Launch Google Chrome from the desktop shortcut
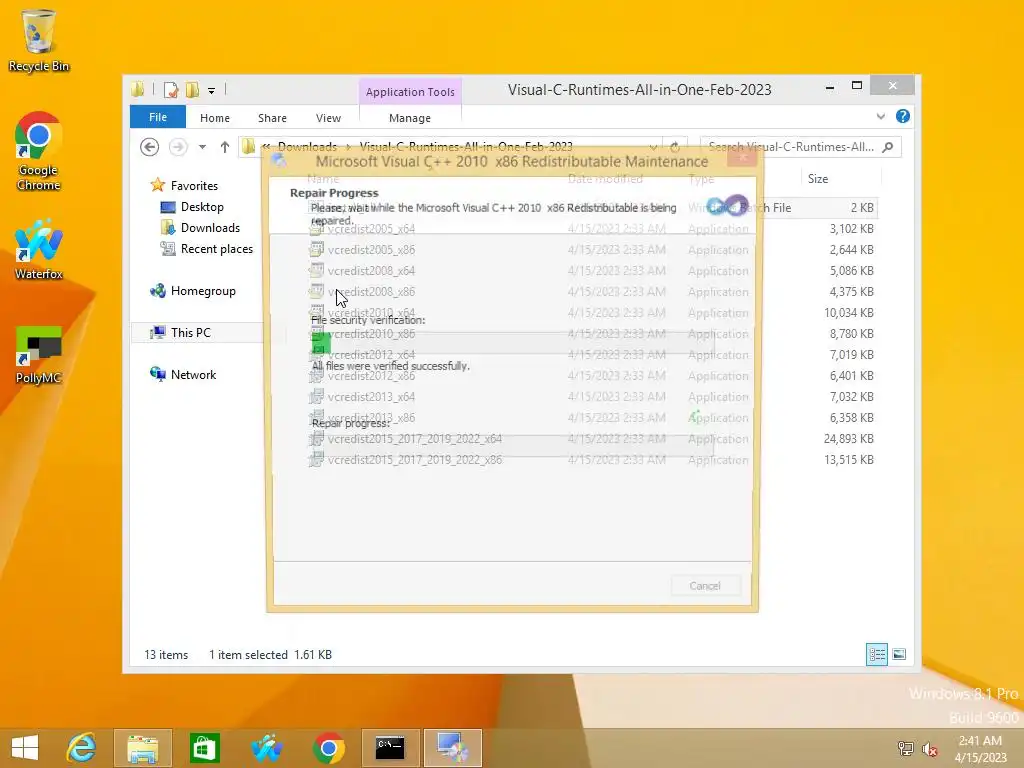The height and width of the screenshot is (768, 1024). [39, 151]
